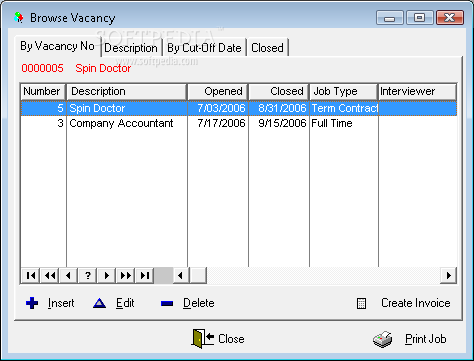
Task: Click red Spin Doctor heading label
Action: 103,68
